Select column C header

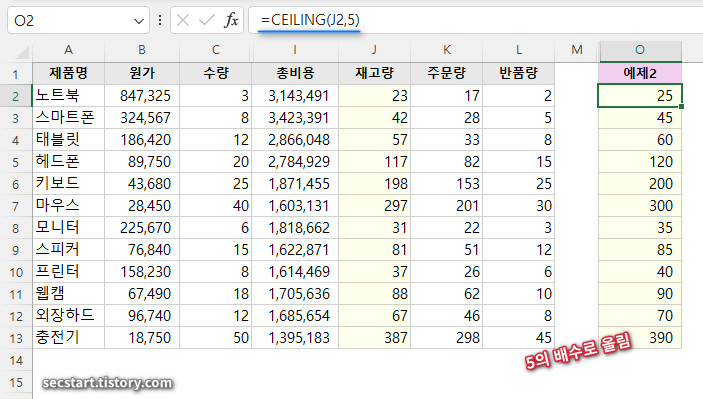click(x=216, y=50)
